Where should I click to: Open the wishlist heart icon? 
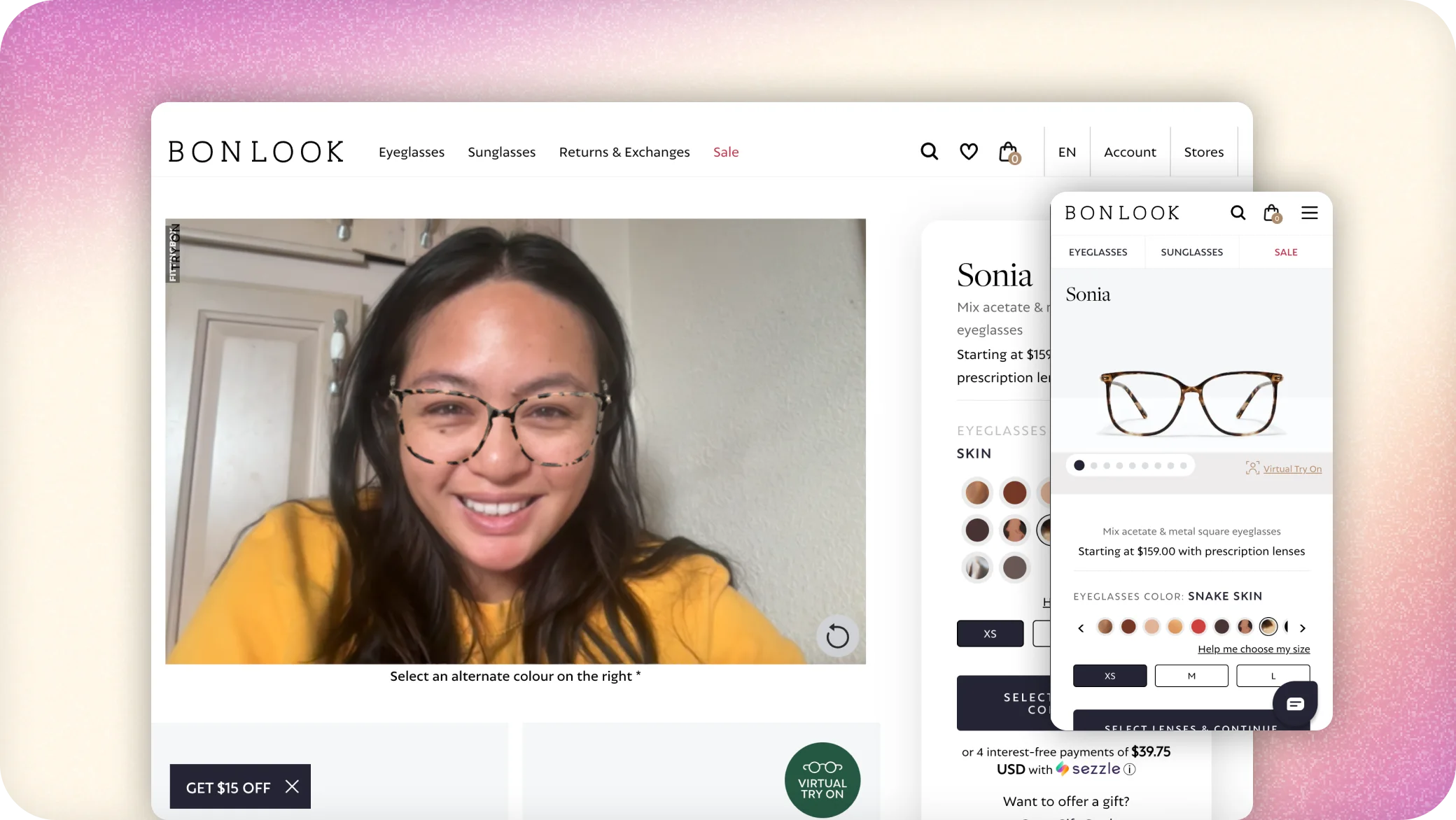tap(969, 151)
